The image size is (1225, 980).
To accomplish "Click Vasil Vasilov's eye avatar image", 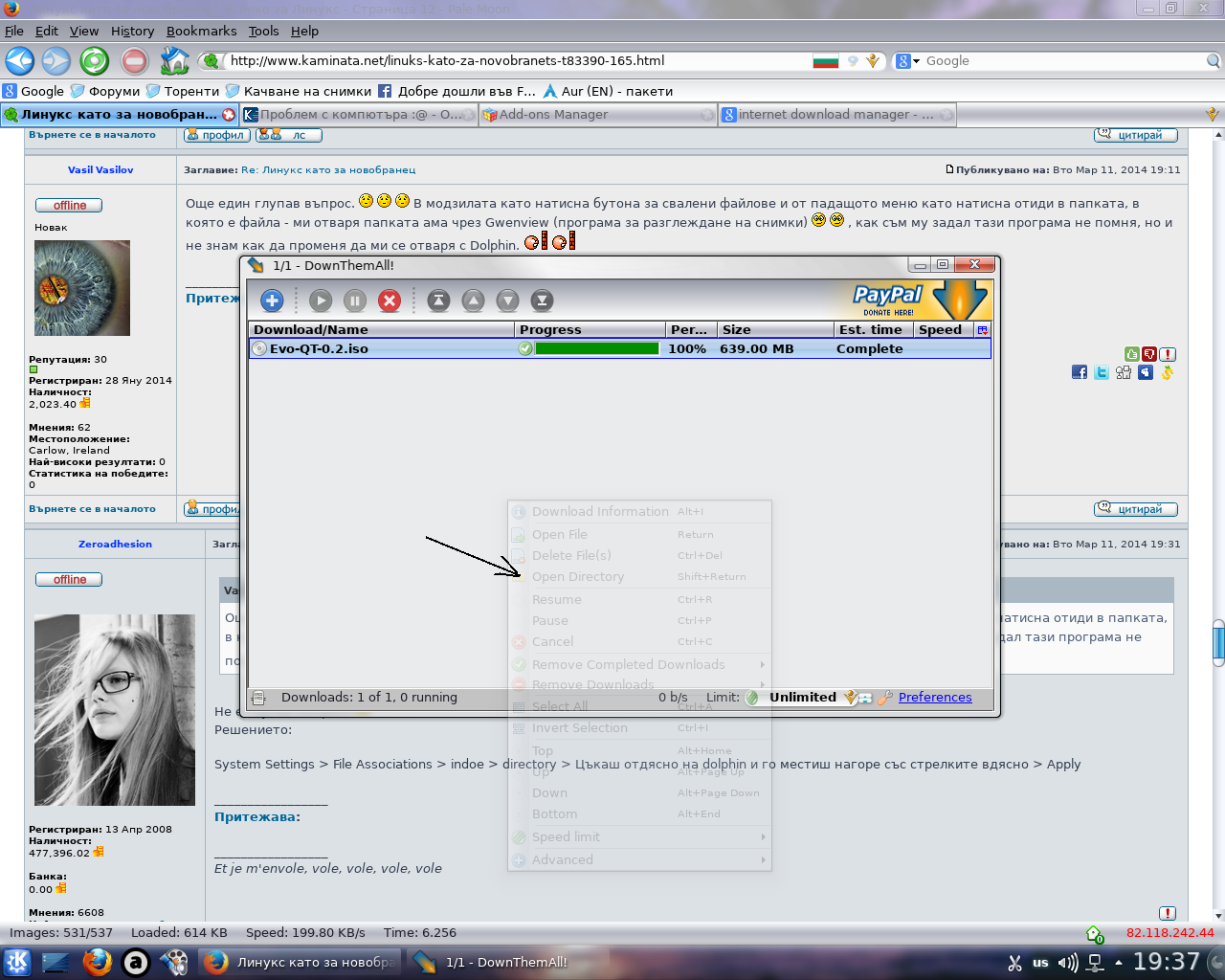I will (82, 288).
